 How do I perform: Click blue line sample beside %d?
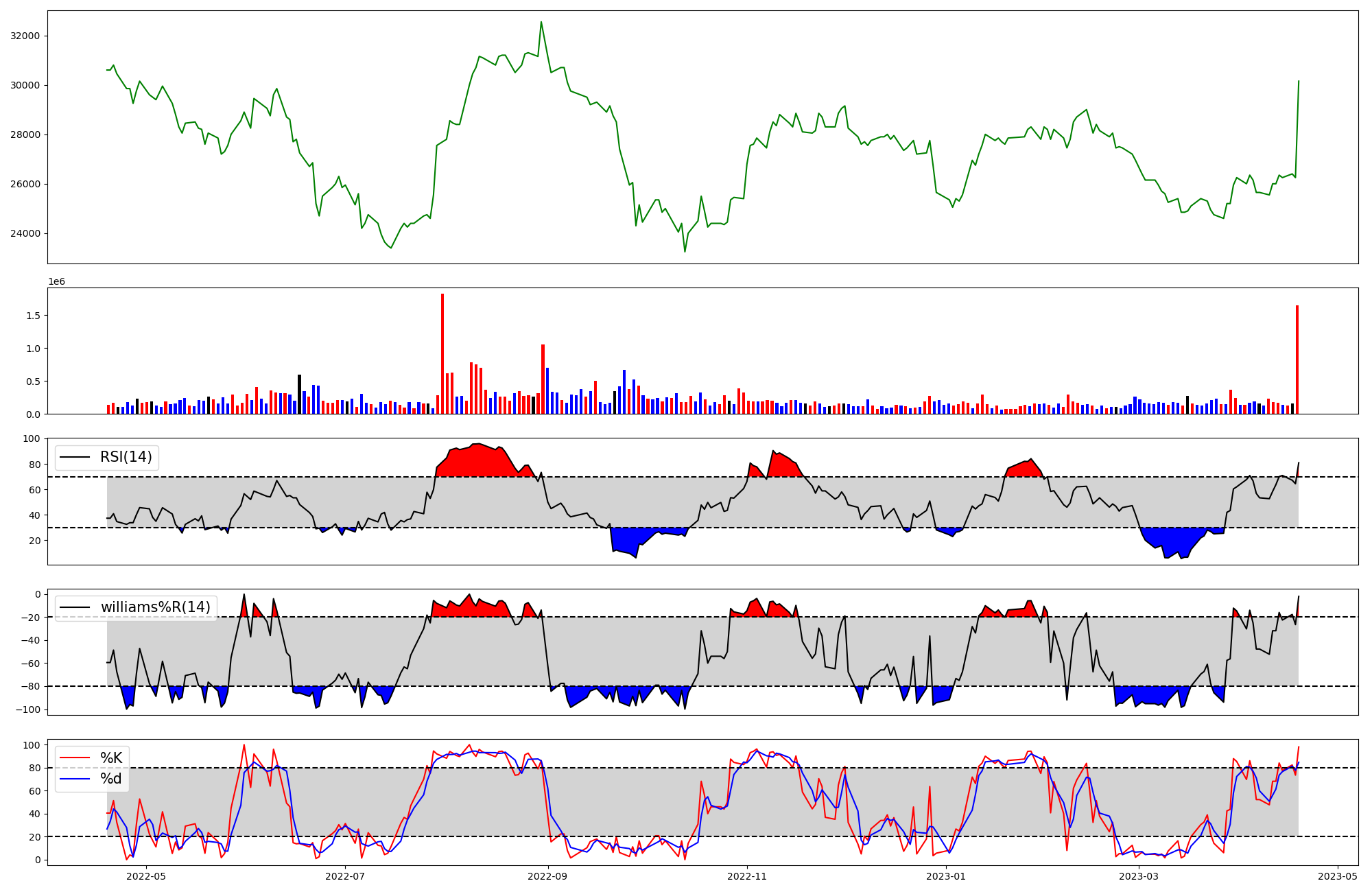[75, 779]
